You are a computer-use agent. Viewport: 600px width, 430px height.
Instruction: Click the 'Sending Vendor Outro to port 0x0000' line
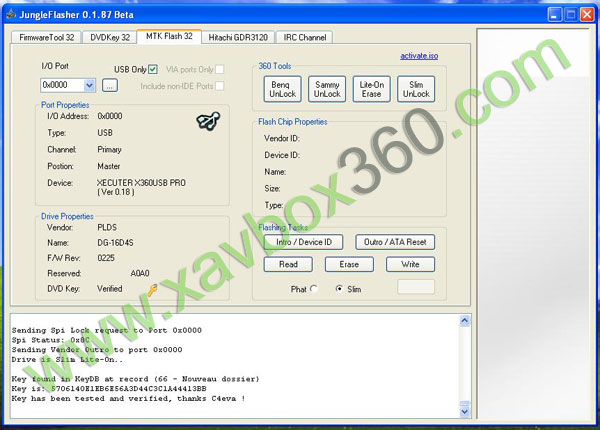click(x=97, y=350)
